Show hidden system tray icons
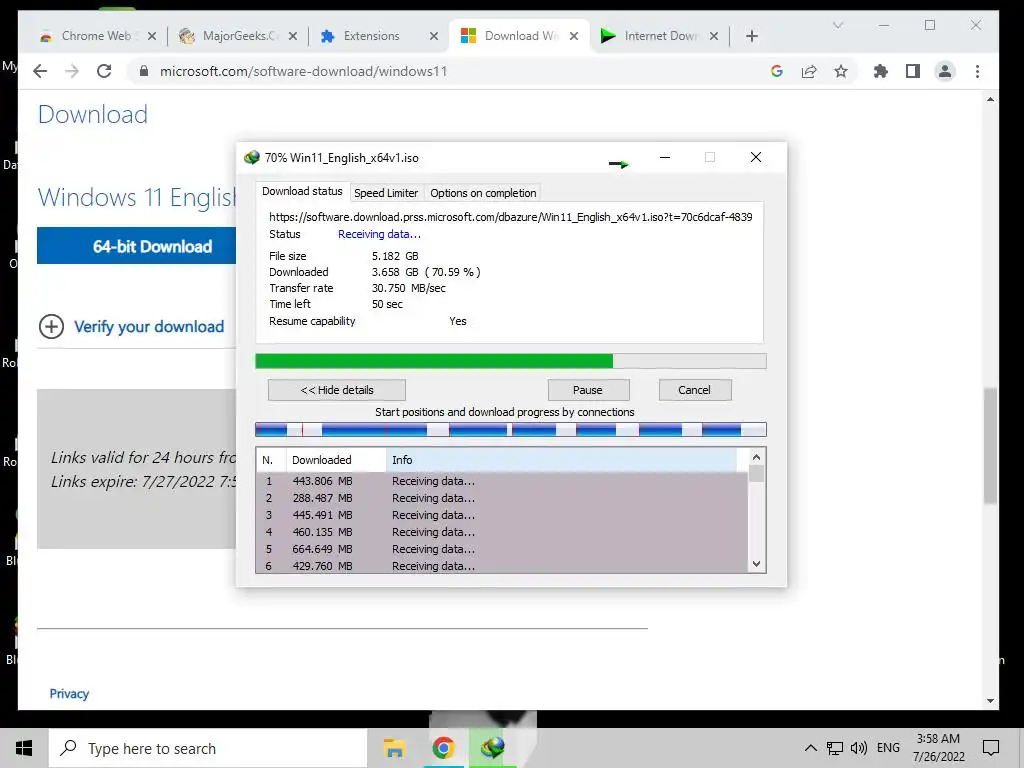Image resolution: width=1024 pixels, height=768 pixels. (x=810, y=748)
